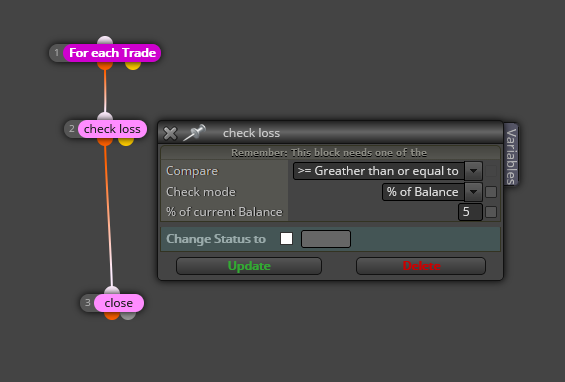This screenshot has width=565, height=382.
Task: Open the Variables side tab
Action: click(511, 156)
